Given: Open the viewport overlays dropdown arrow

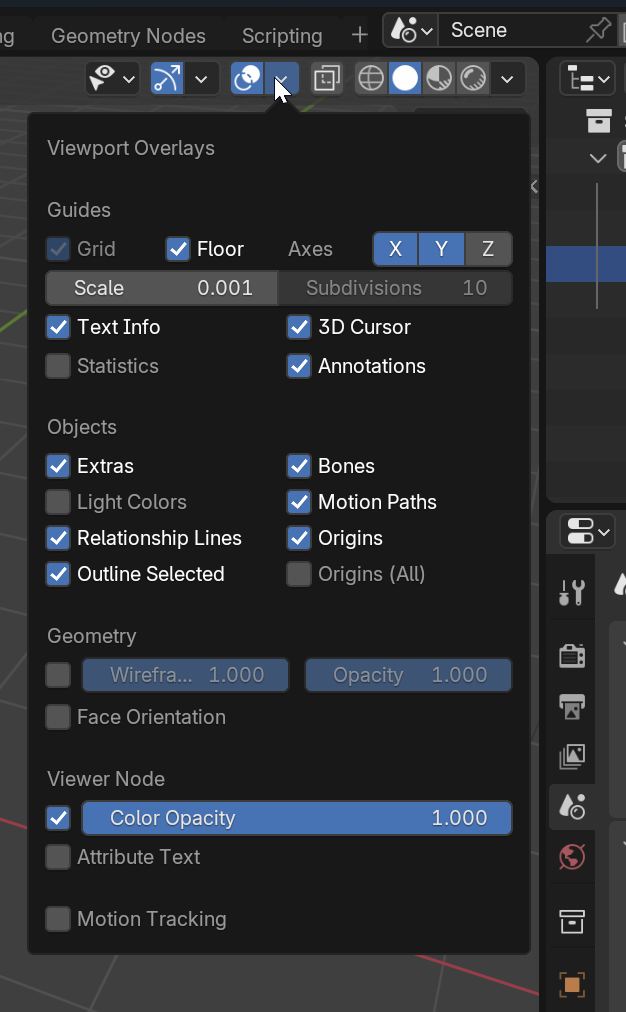Looking at the screenshot, I should (x=282, y=79).
